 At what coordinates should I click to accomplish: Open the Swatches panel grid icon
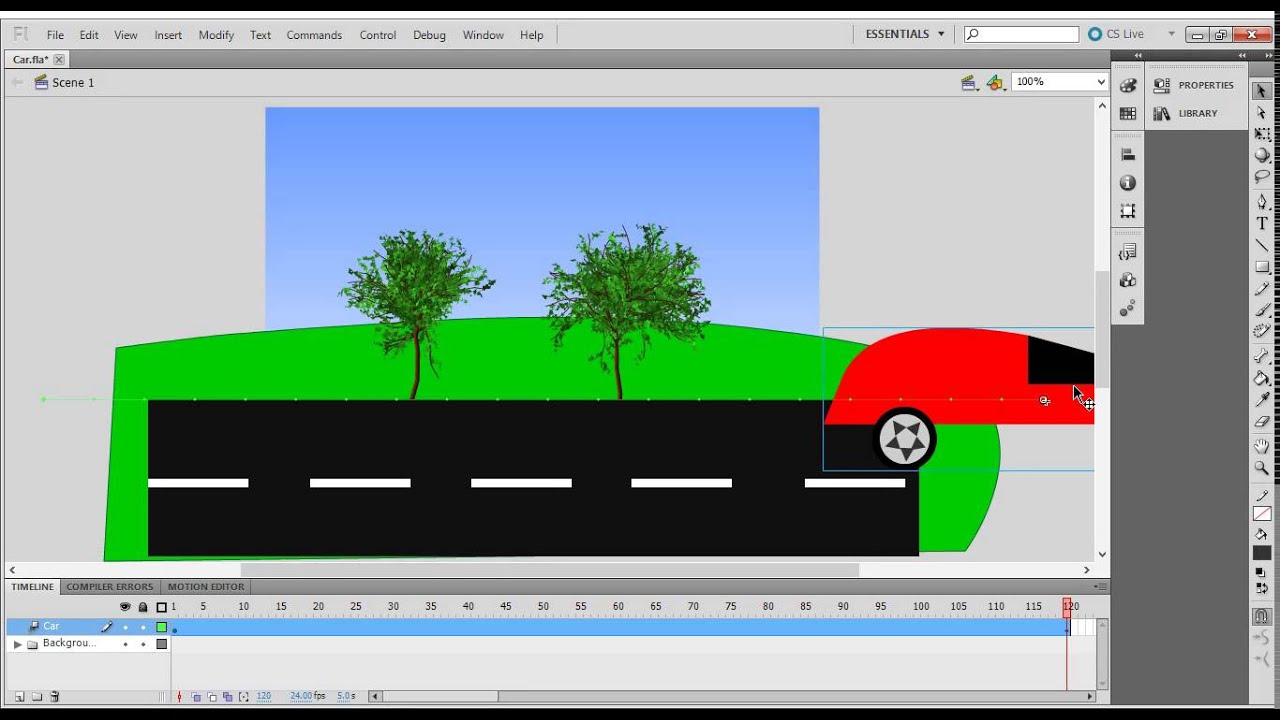1128,114
